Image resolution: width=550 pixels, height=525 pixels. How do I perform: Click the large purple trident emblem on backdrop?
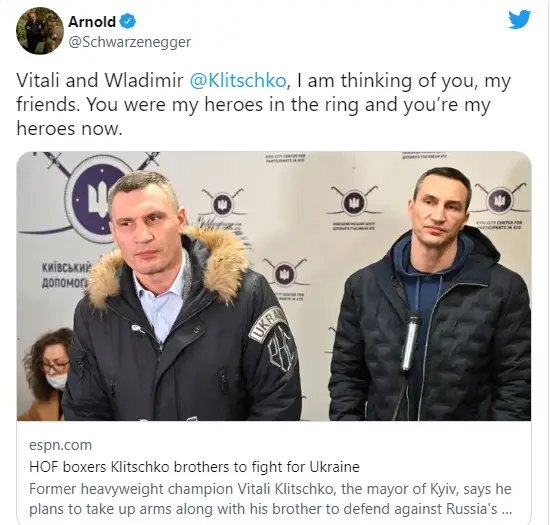pyautogui.click(x=94, y=199)
